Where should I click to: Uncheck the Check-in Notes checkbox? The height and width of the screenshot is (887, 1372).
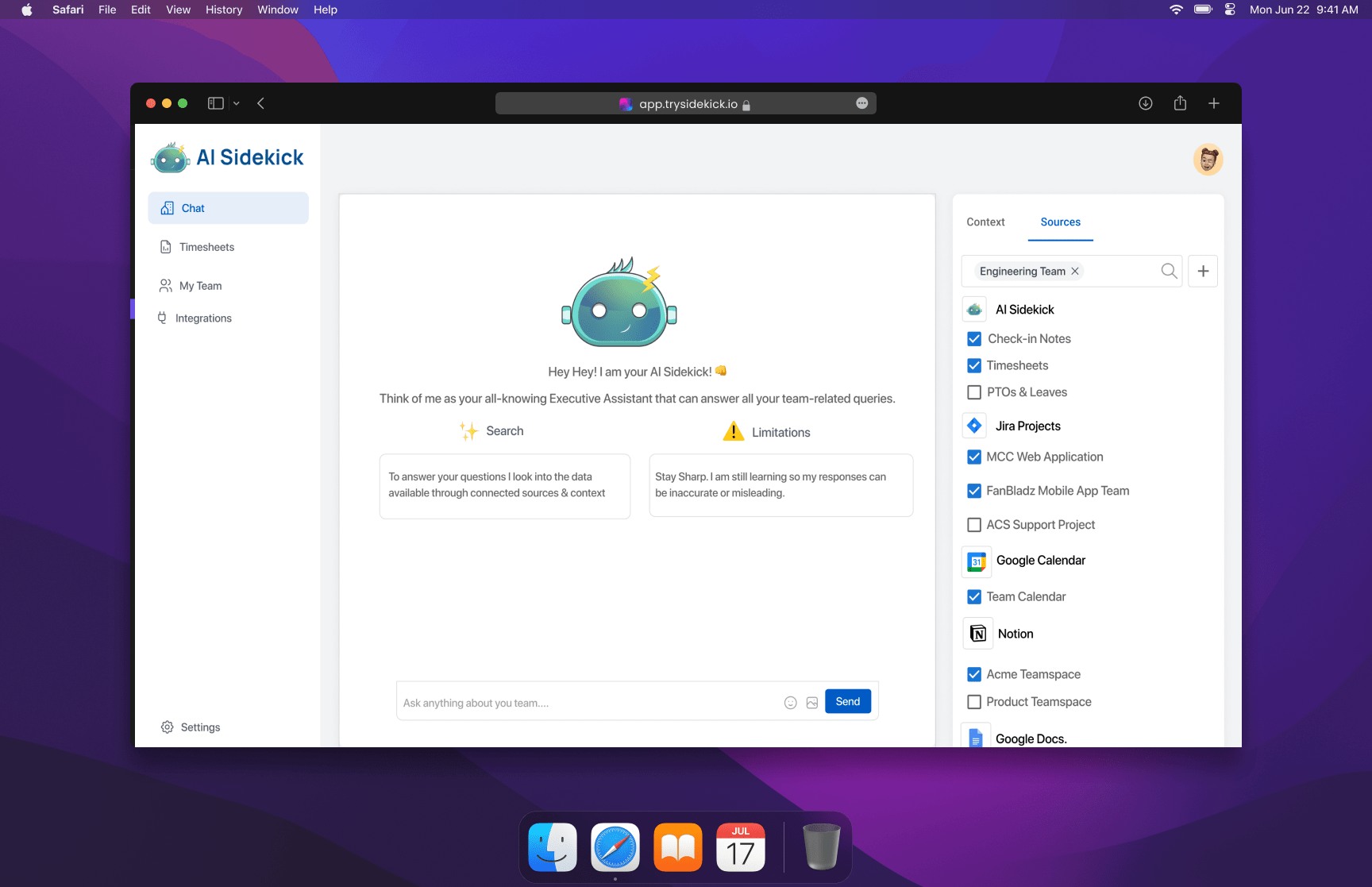point(974,339)
